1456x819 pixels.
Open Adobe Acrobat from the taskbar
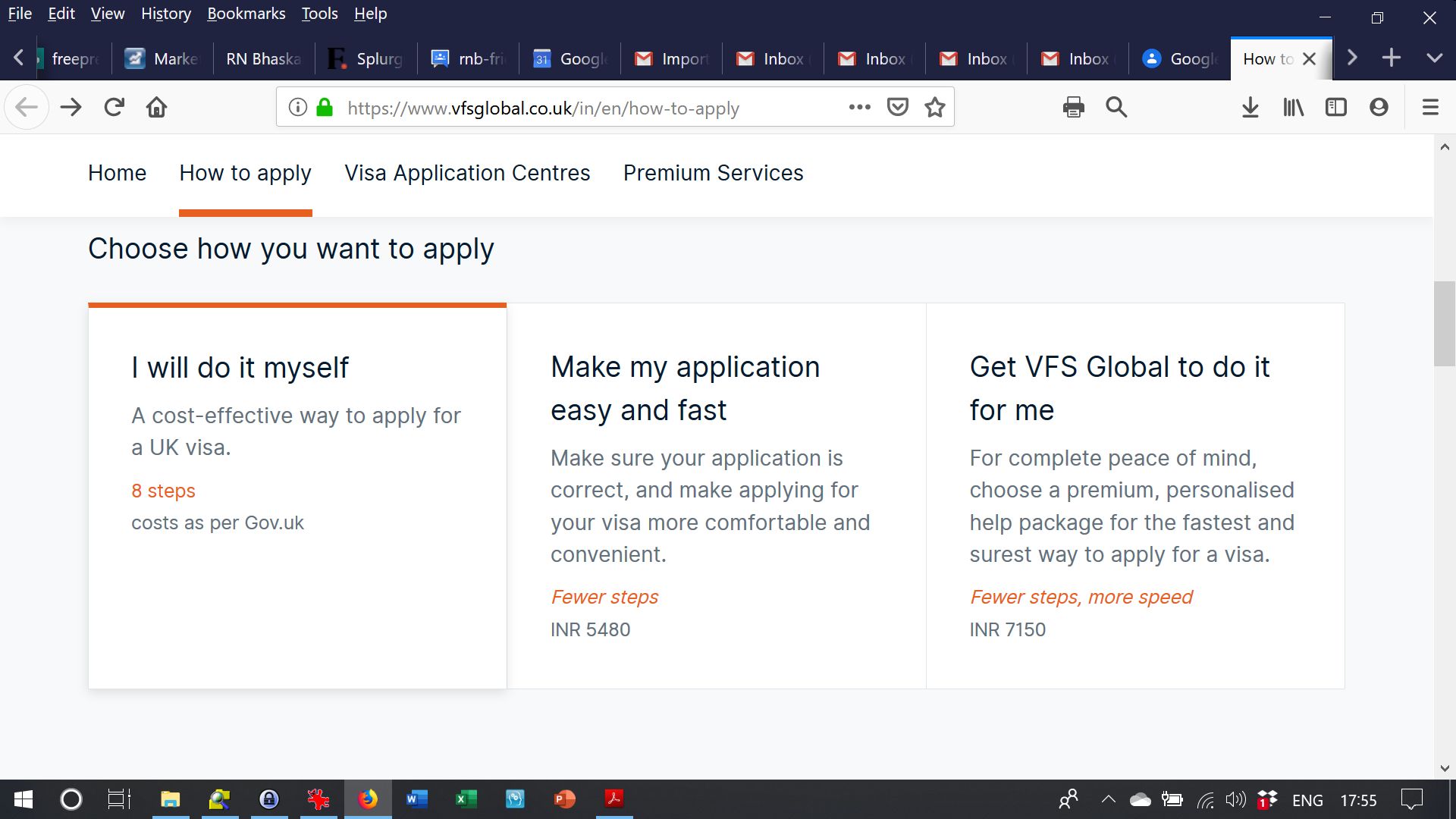(x=614, y=799)
